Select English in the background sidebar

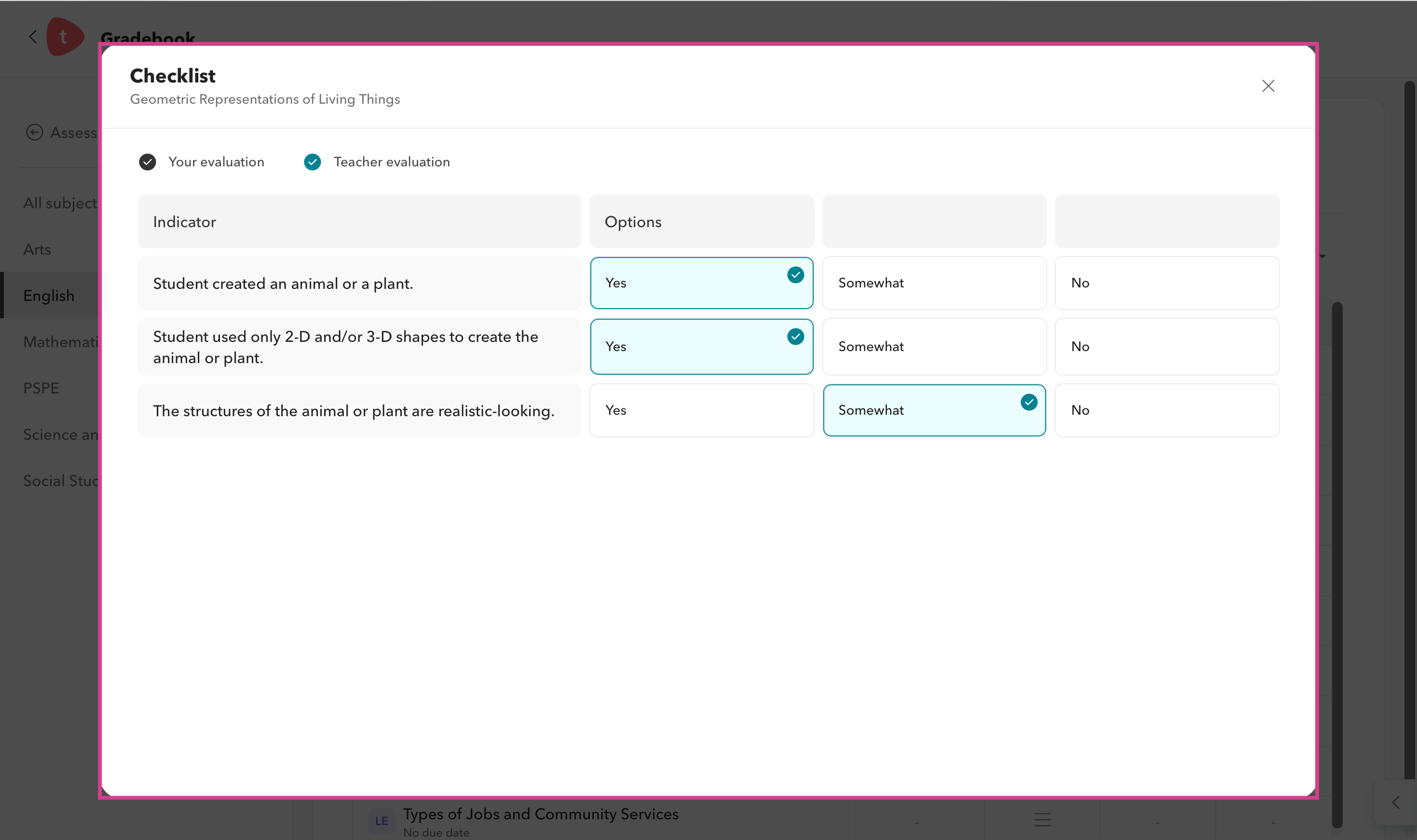pyautogui.click(x=49, y=296)
